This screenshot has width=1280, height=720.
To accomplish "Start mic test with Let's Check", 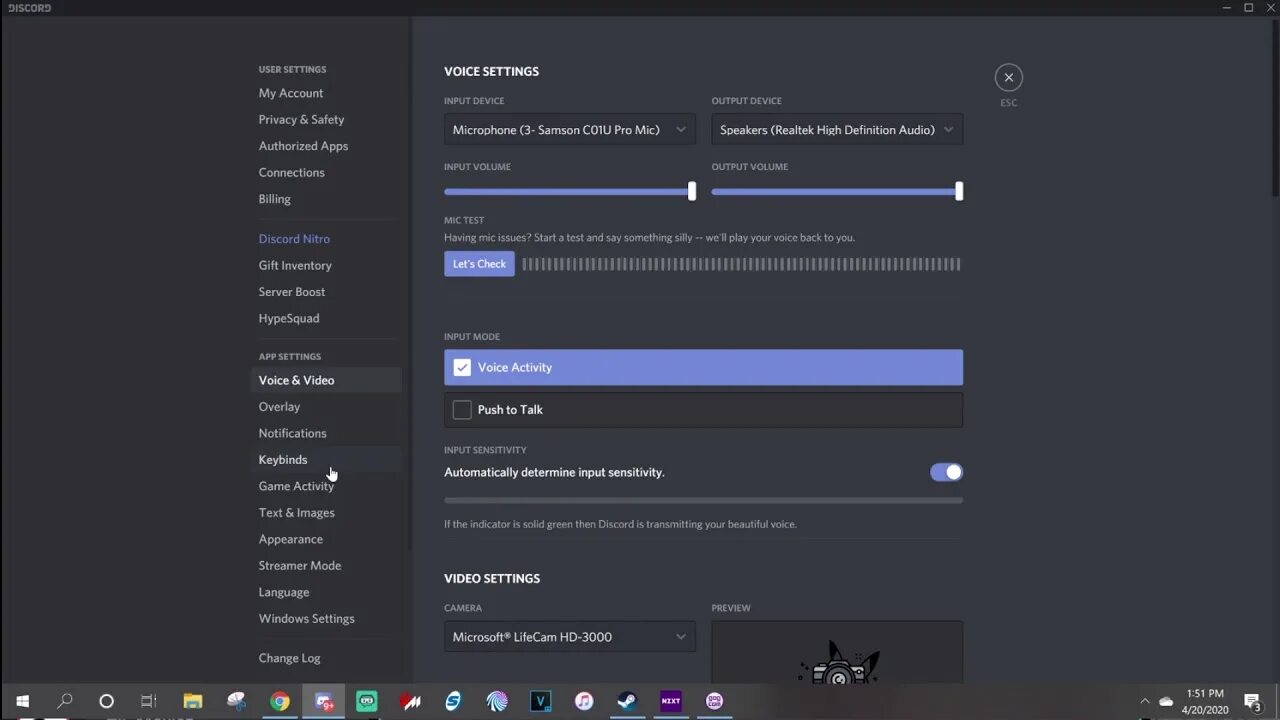I will tap(479, 264).
